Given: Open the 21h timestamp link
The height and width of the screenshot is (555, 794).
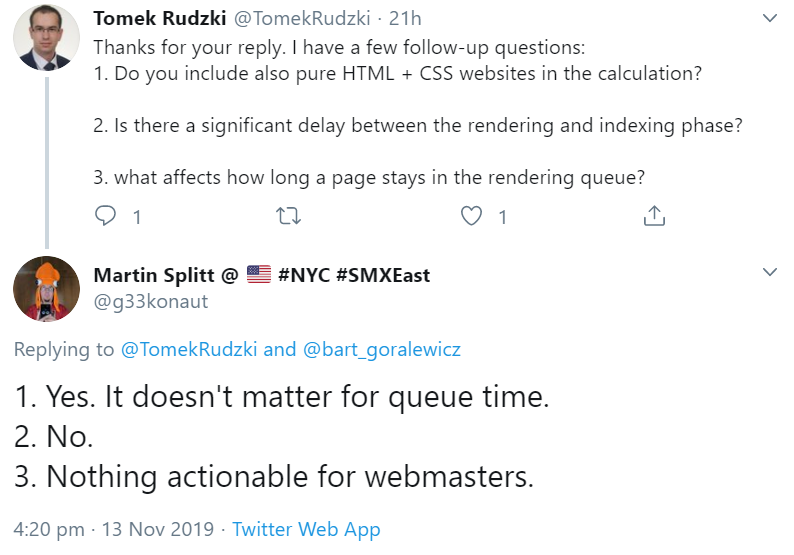Looking at the screenshot, I should pyautogui.click(x=406, y=18).
